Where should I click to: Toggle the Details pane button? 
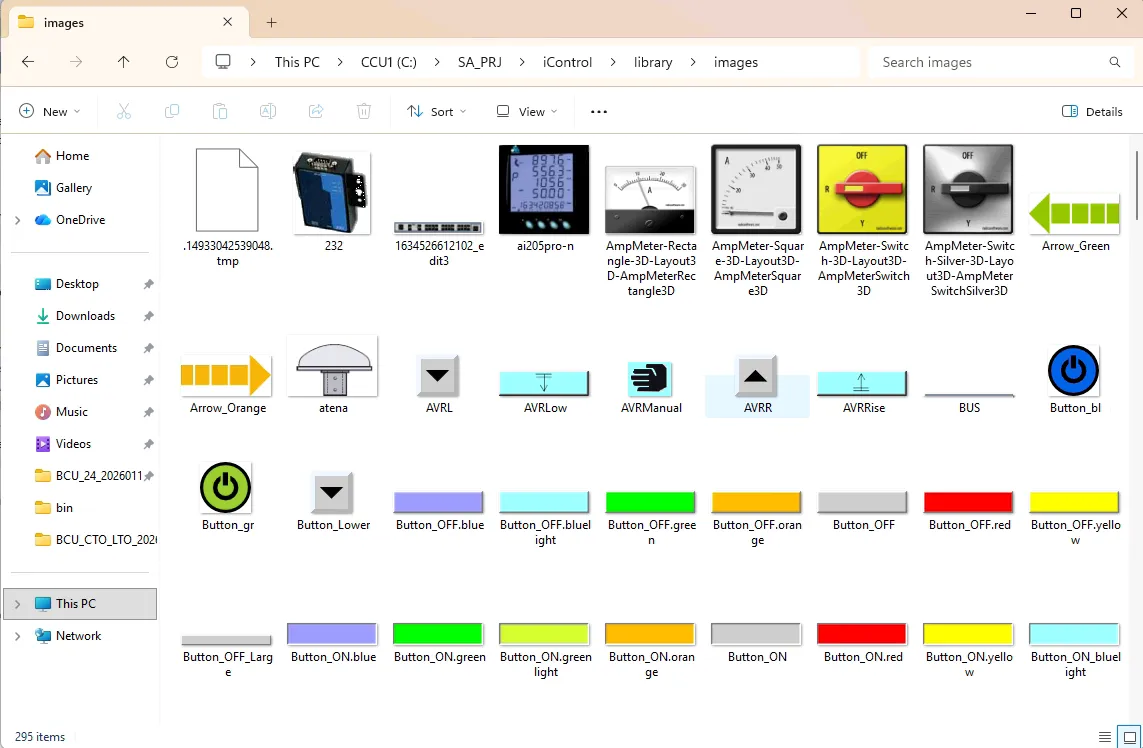(x=1092, y=112)
